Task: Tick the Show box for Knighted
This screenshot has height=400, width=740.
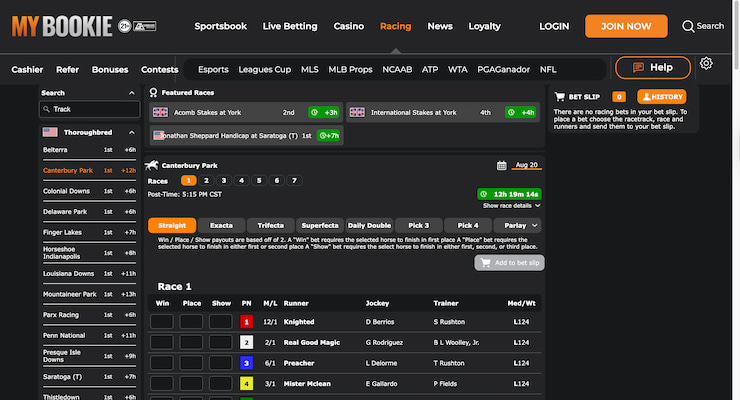Action: tap(220, 322)
